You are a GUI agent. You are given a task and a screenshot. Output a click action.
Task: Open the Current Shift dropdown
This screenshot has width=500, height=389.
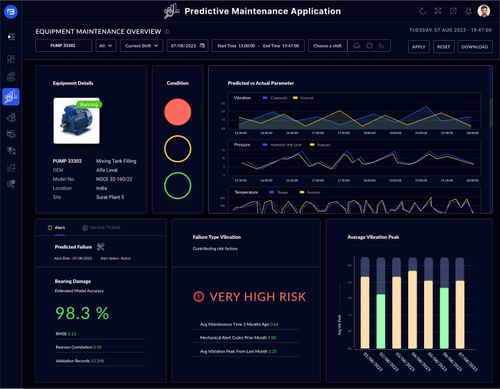coord(141,46)
